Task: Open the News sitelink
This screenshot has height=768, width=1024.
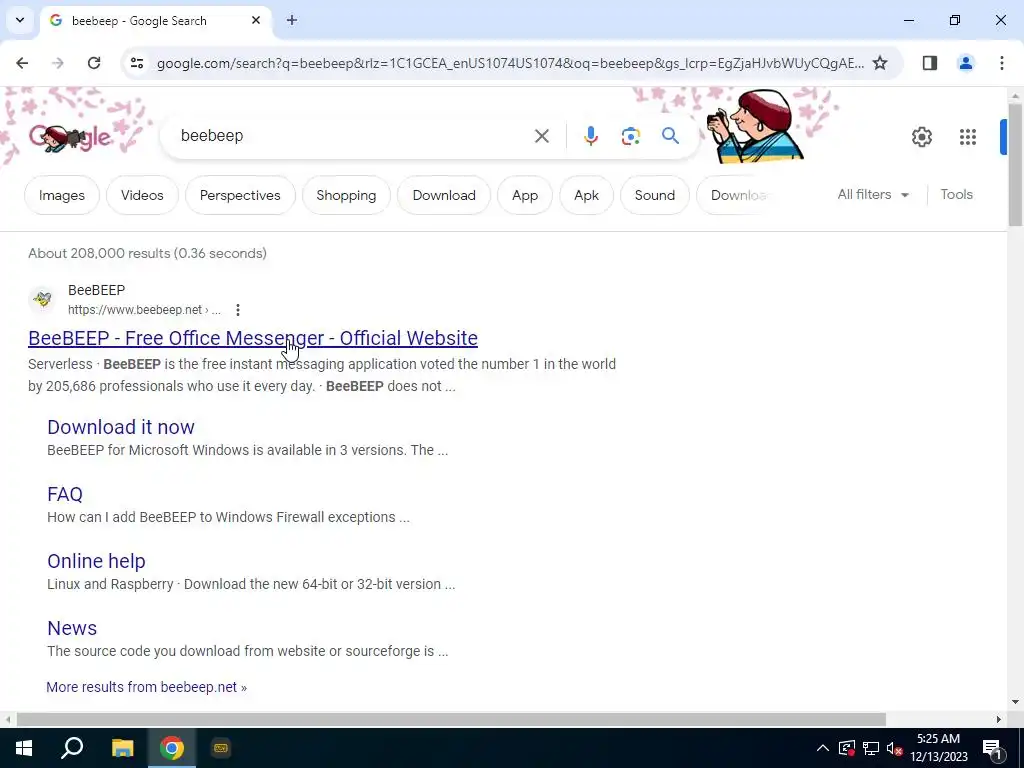Action: (x=72, y=628)
